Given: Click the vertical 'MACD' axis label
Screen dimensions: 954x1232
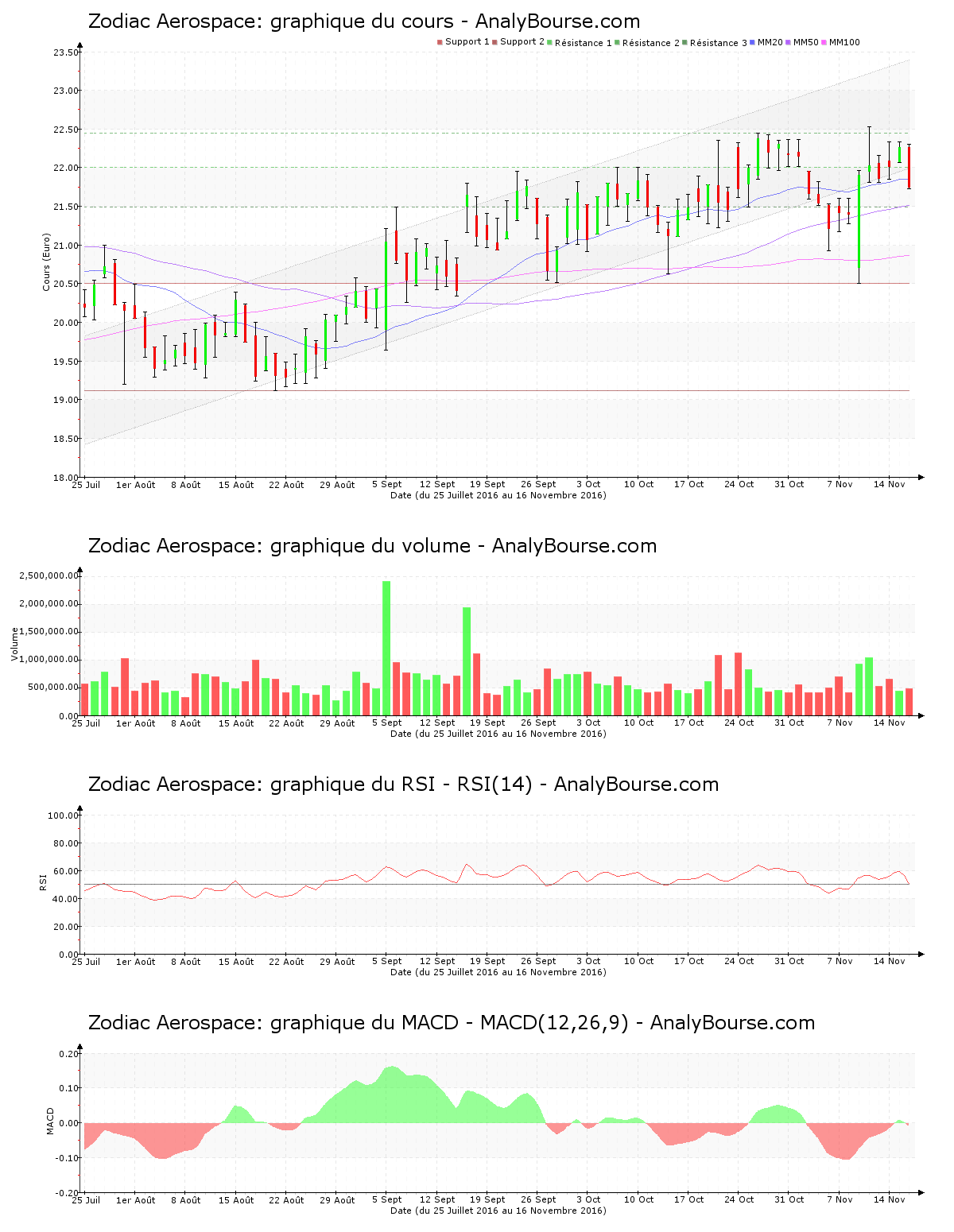Looking at the screenshot, I should pos(51,1121).
